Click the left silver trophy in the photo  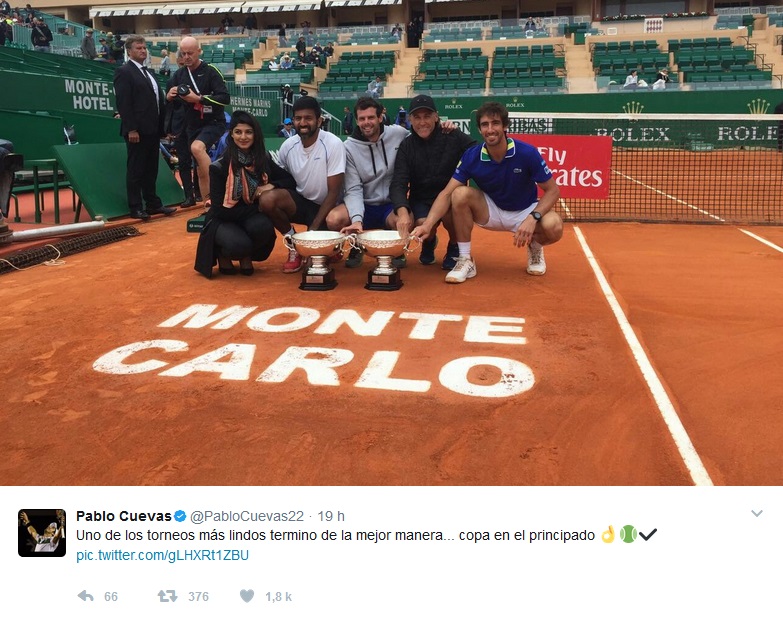pyautogui.click(x=318, y=260)
